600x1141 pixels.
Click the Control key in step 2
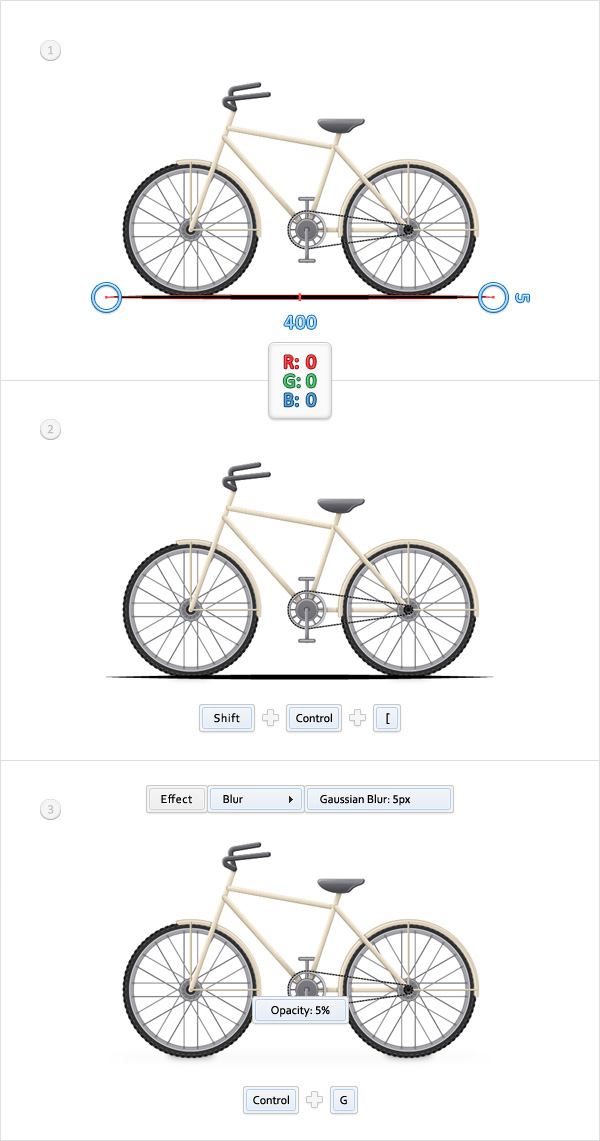pyautogui.click(x=314, y=718)
